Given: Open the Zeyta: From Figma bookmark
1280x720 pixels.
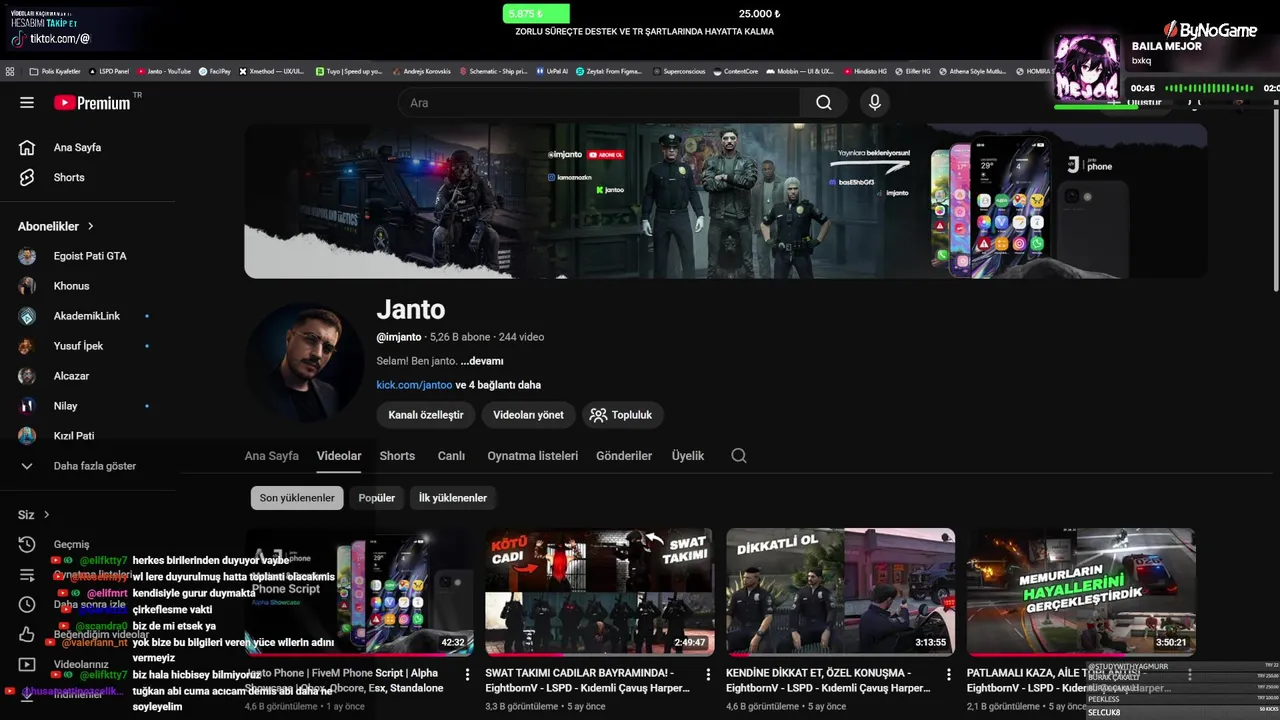Looking at the screenshot, I should (611, 72).
